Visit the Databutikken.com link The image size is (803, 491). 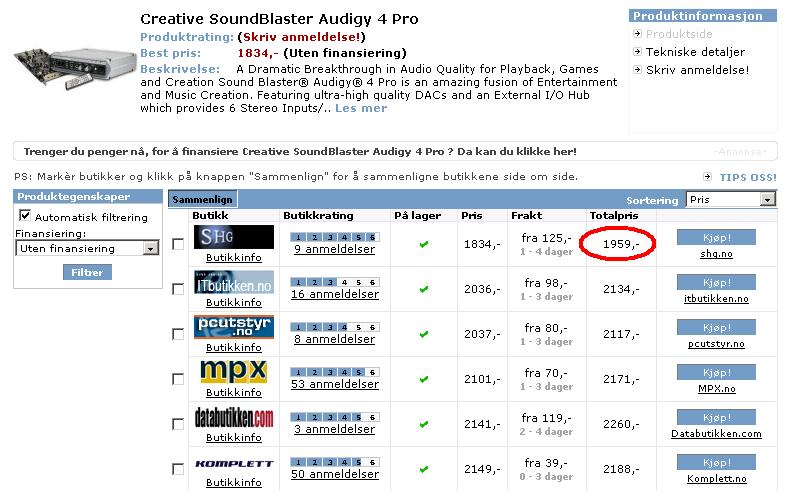tap(716, 434)
